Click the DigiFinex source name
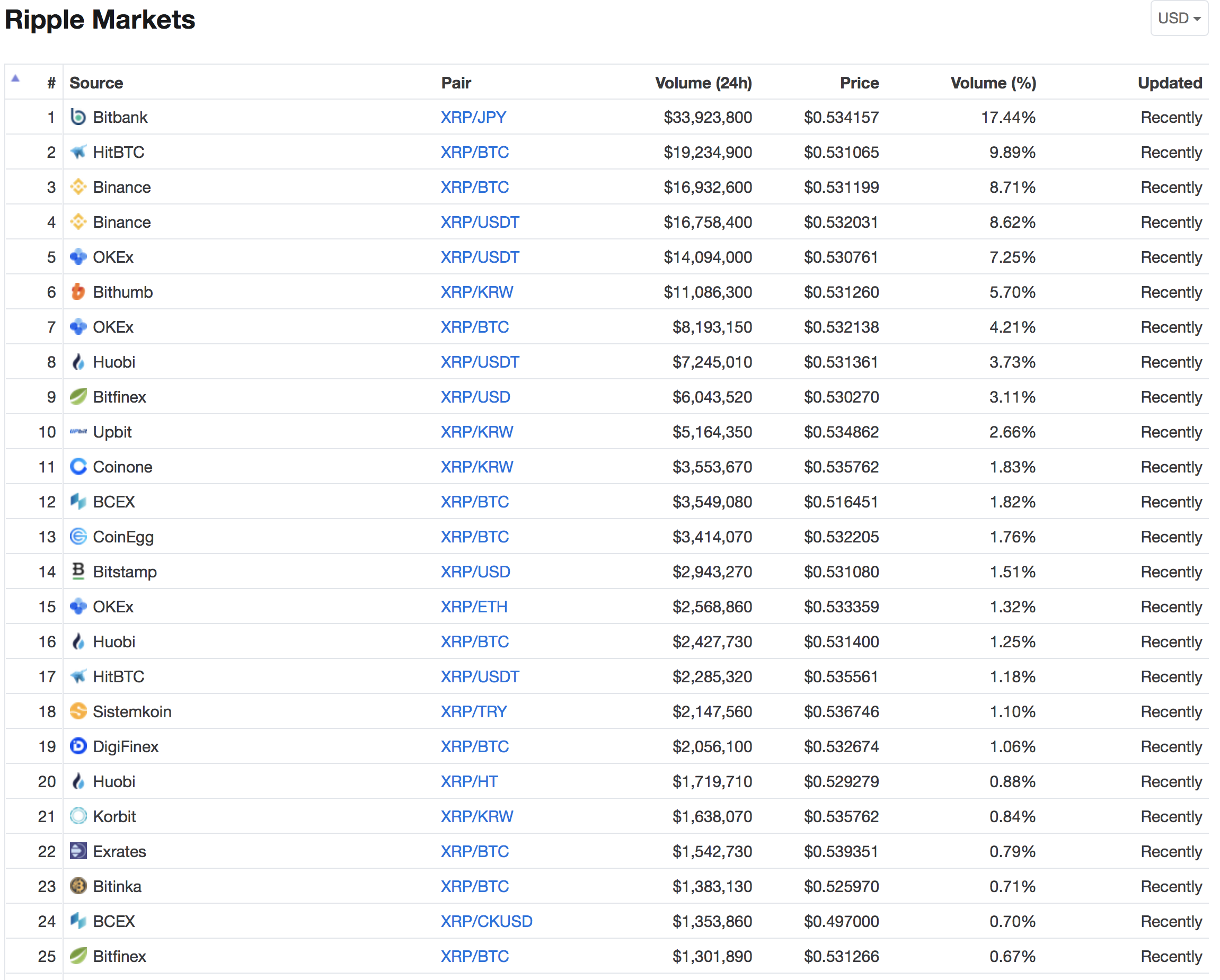1220x980 pixels. [x=126, y=746]
